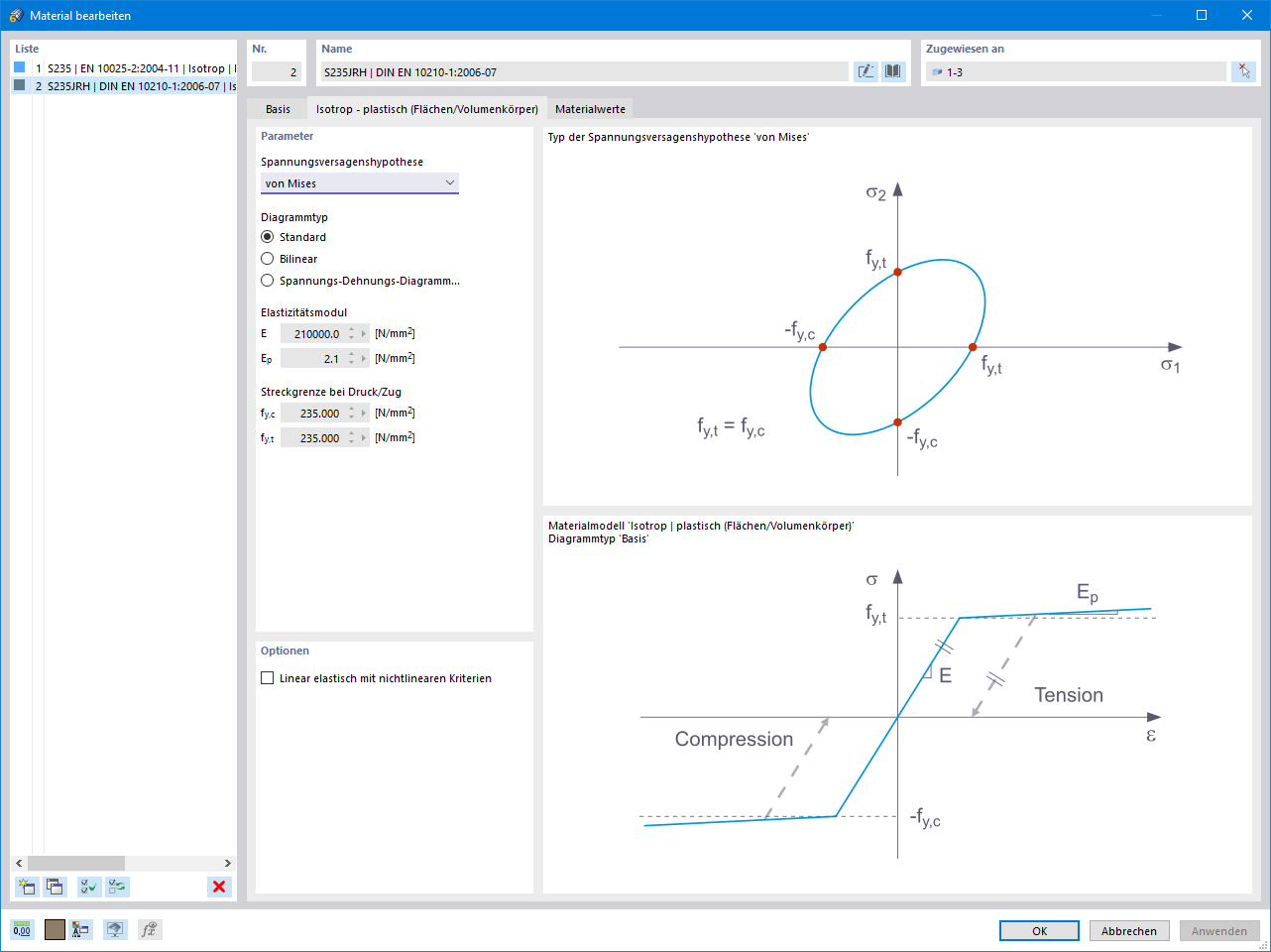Switch to the Basis tab
Viewport: 1271px width, 952px height.
278,109
